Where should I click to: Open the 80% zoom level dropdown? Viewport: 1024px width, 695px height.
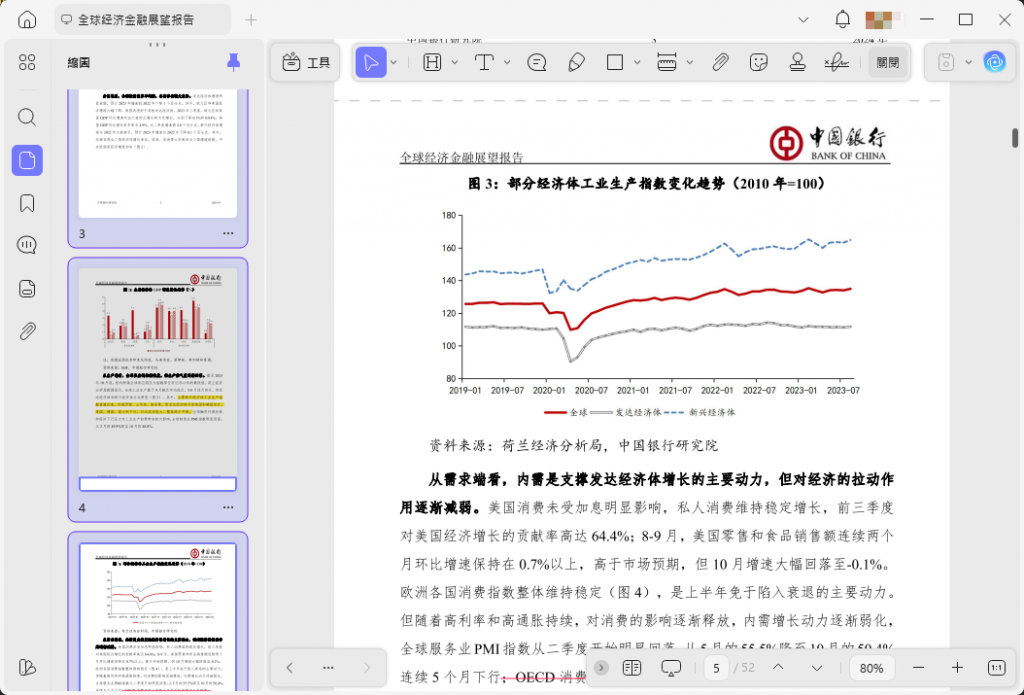(x=871, y=668)
